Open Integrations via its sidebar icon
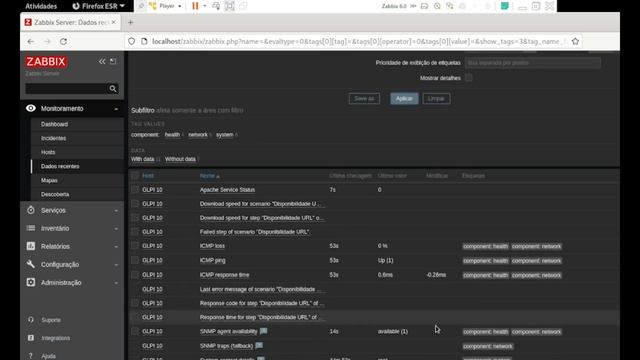Screen dimensions: 640x360 pyautogui.click(x=31, y=338)
